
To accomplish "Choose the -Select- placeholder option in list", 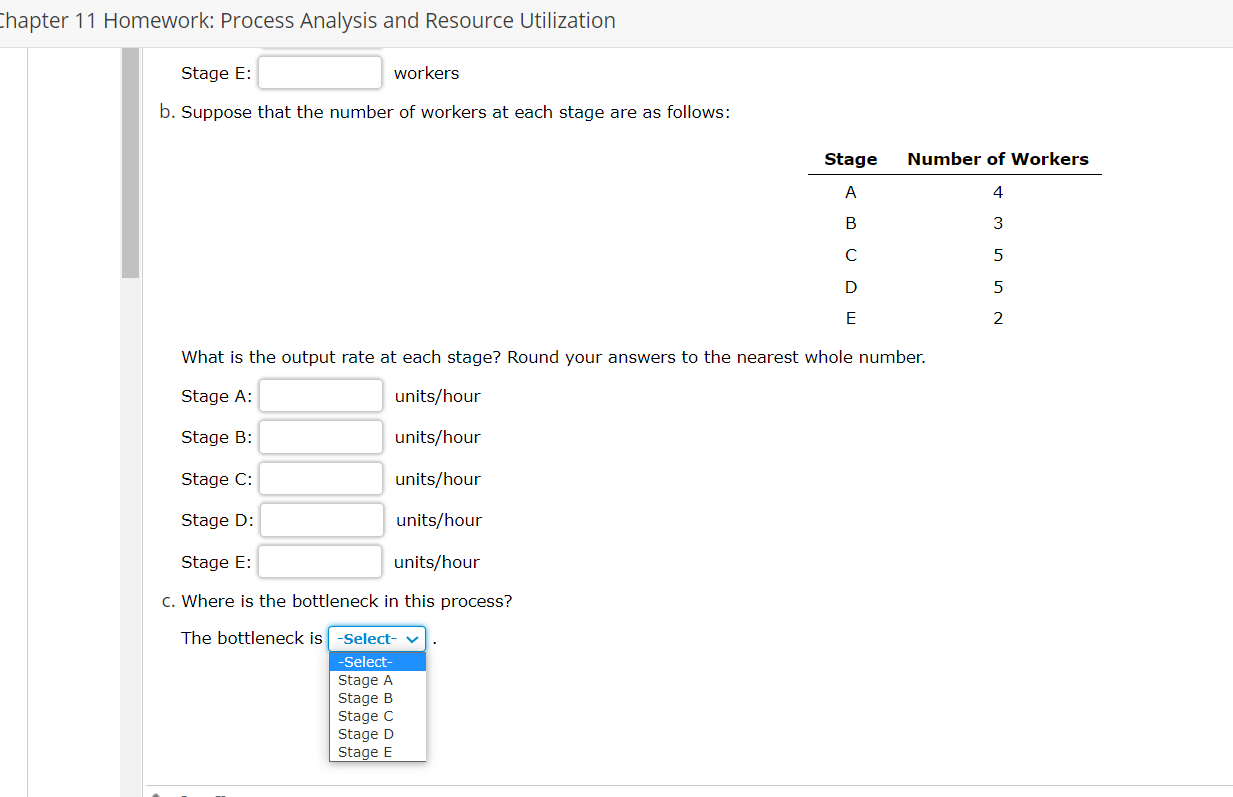I will coord(378,662).
